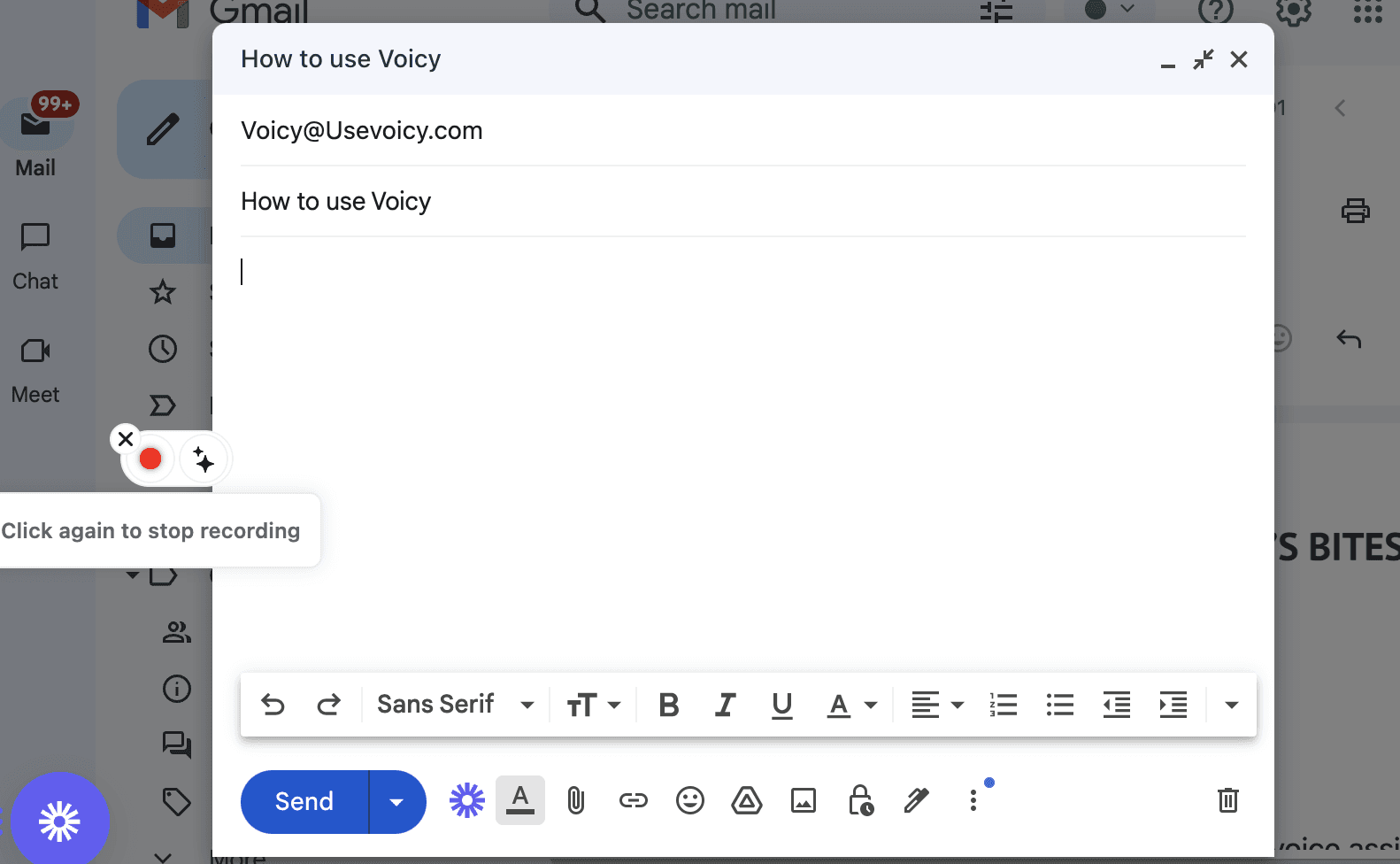Open the Snoozed clock folder icon
1400x864 pixels.
click(163, 349)
